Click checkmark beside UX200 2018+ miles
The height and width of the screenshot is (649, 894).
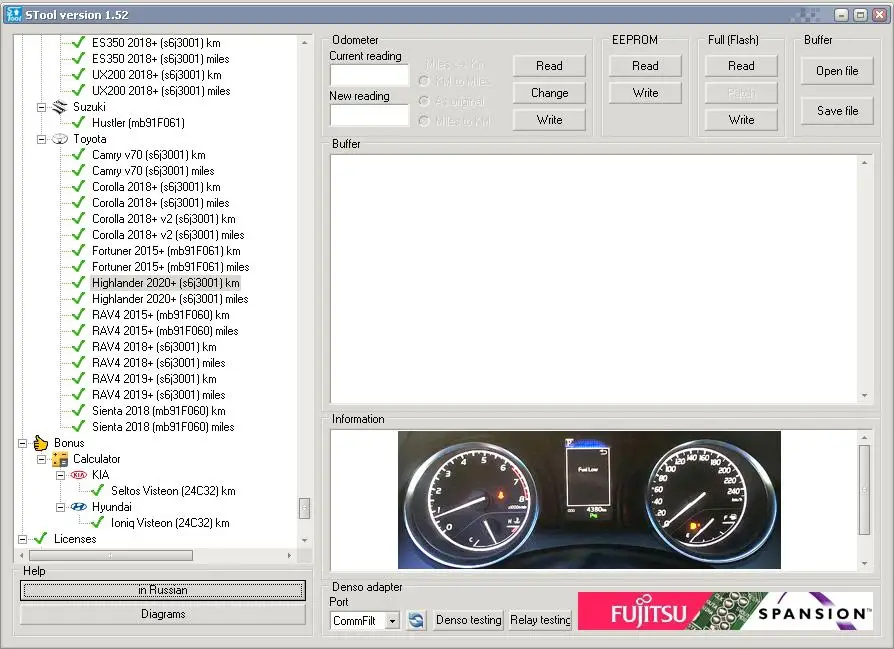point(79,90)
